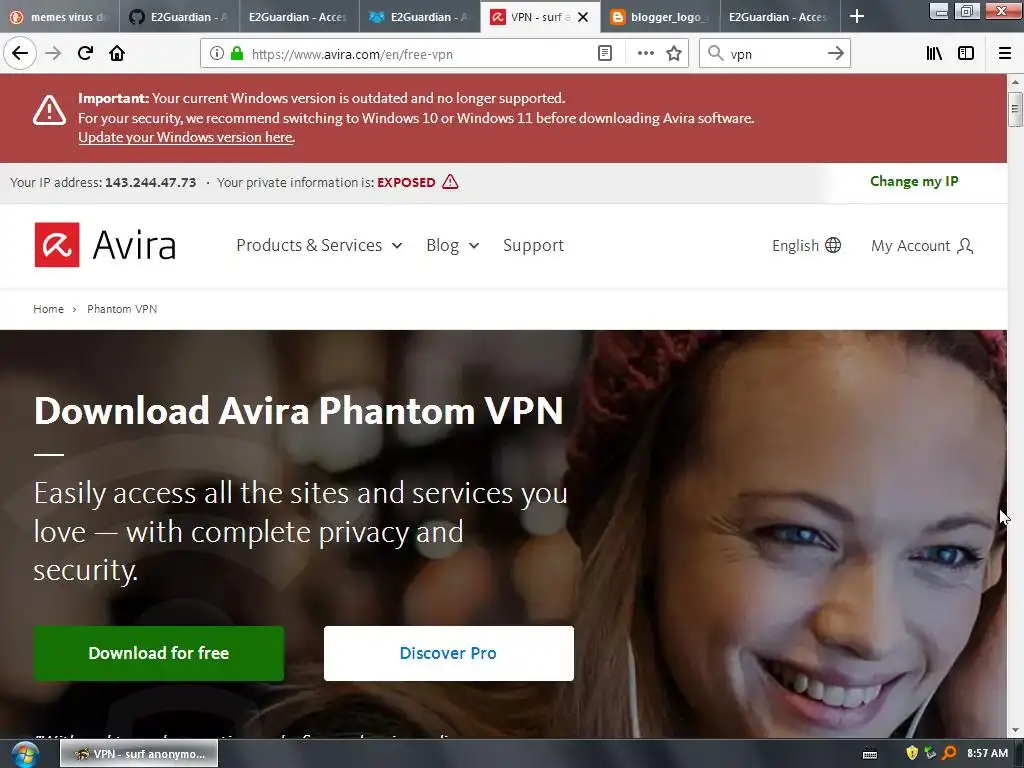This screenshot has width=1024, height=768.
Task: Click Change my IP link
Action: tap(914, 182)
